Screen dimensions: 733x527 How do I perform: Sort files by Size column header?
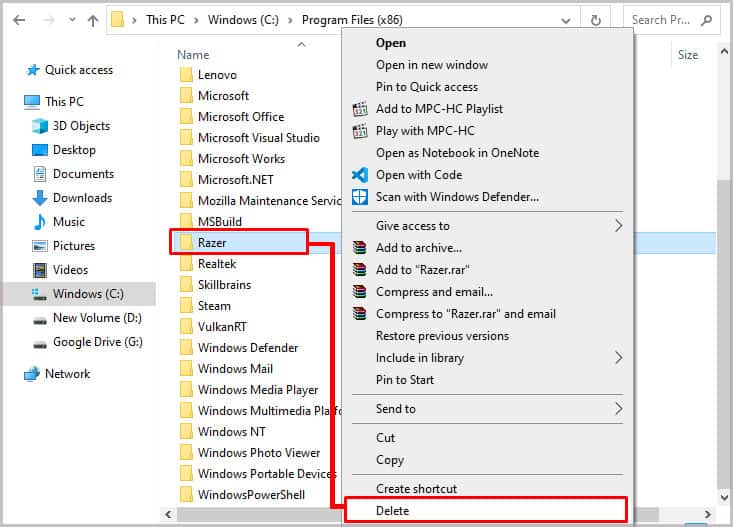[x=688, y=55]
